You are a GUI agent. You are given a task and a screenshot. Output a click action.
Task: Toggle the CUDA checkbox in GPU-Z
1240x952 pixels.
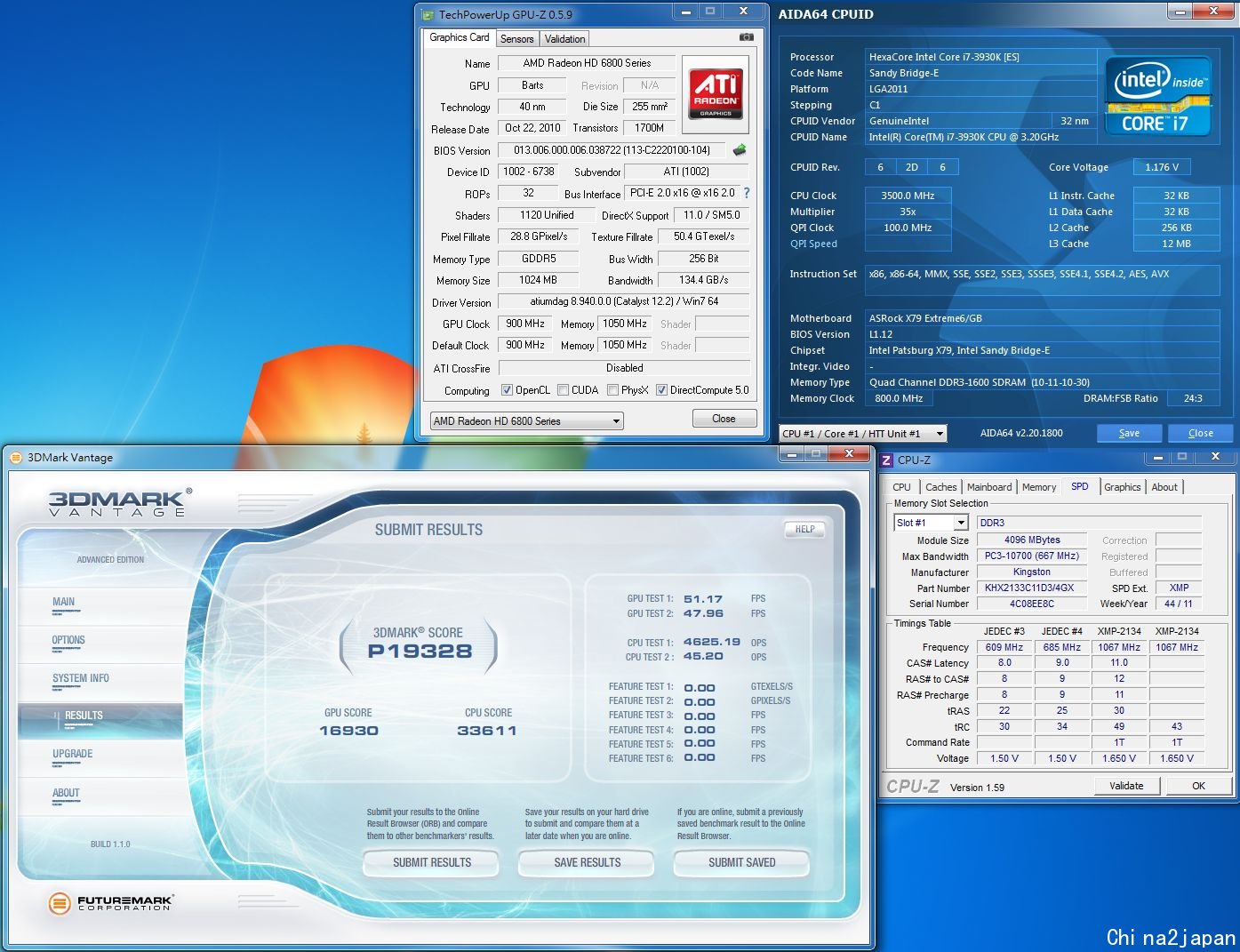coord(563,390)
